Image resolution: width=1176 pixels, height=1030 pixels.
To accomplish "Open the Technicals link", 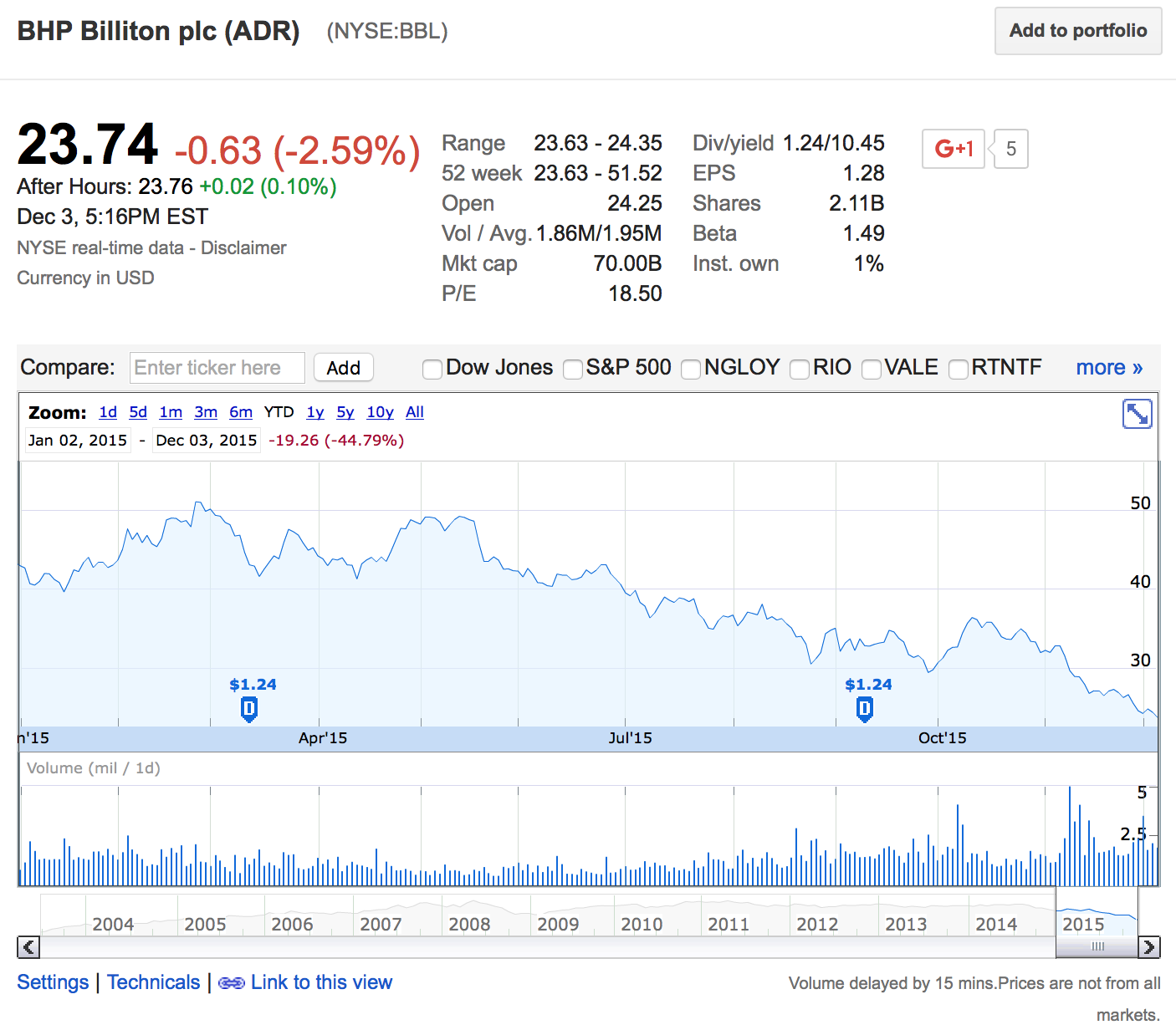I will click(x=154, y=982).
